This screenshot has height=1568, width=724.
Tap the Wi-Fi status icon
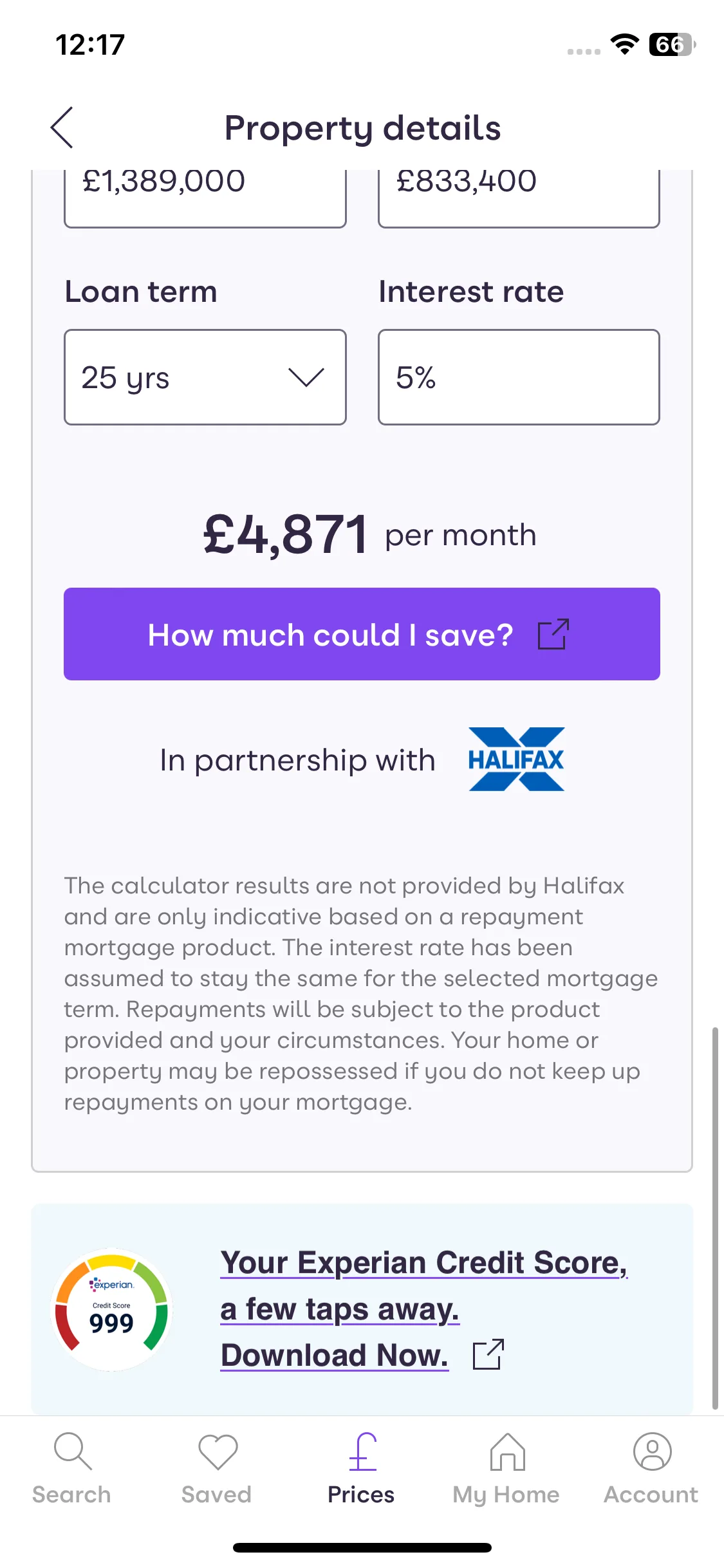pyautogui.click(x=624, y=44)
